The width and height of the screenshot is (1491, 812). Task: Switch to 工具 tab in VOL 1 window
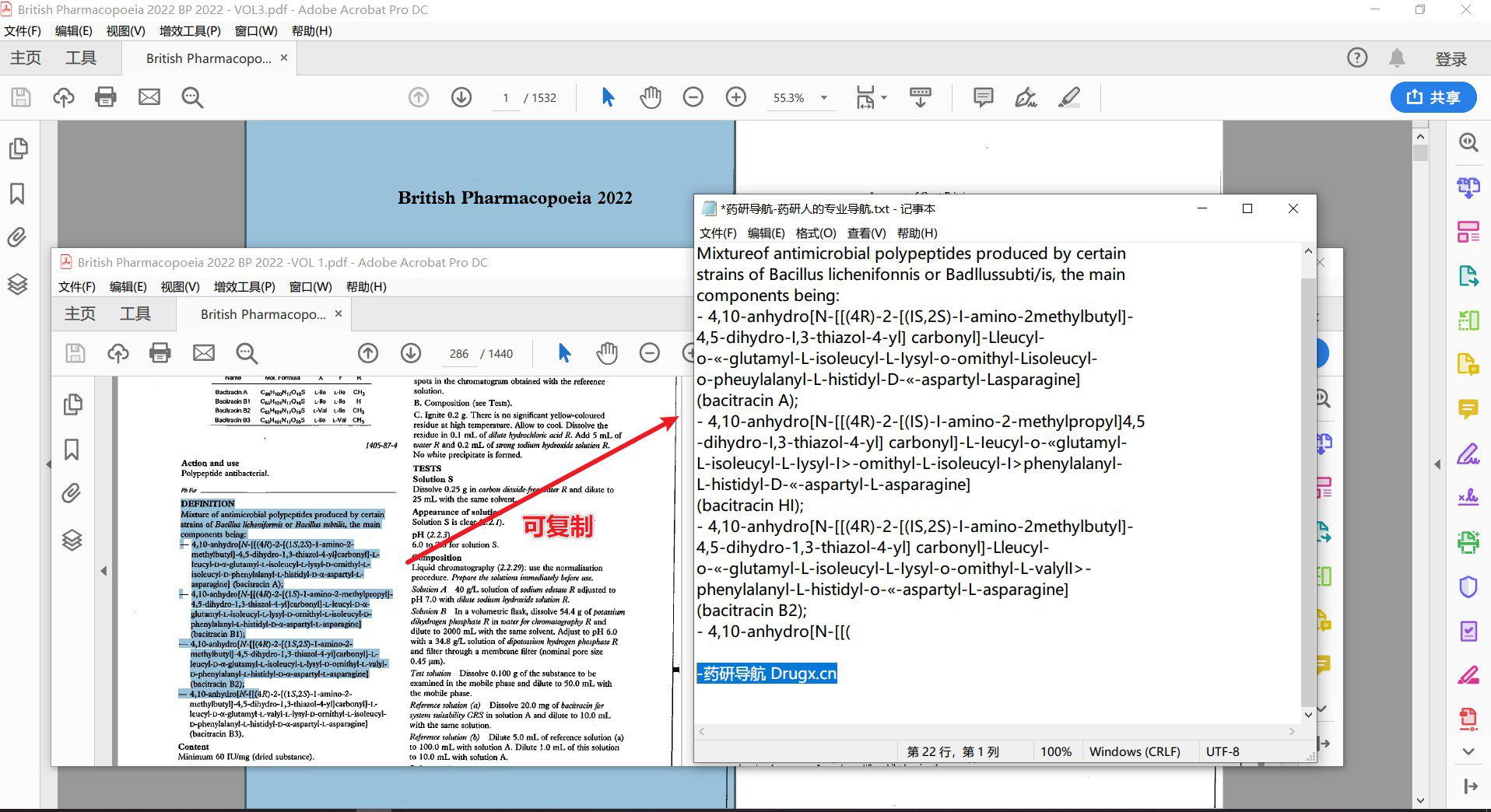click(135, 314)
